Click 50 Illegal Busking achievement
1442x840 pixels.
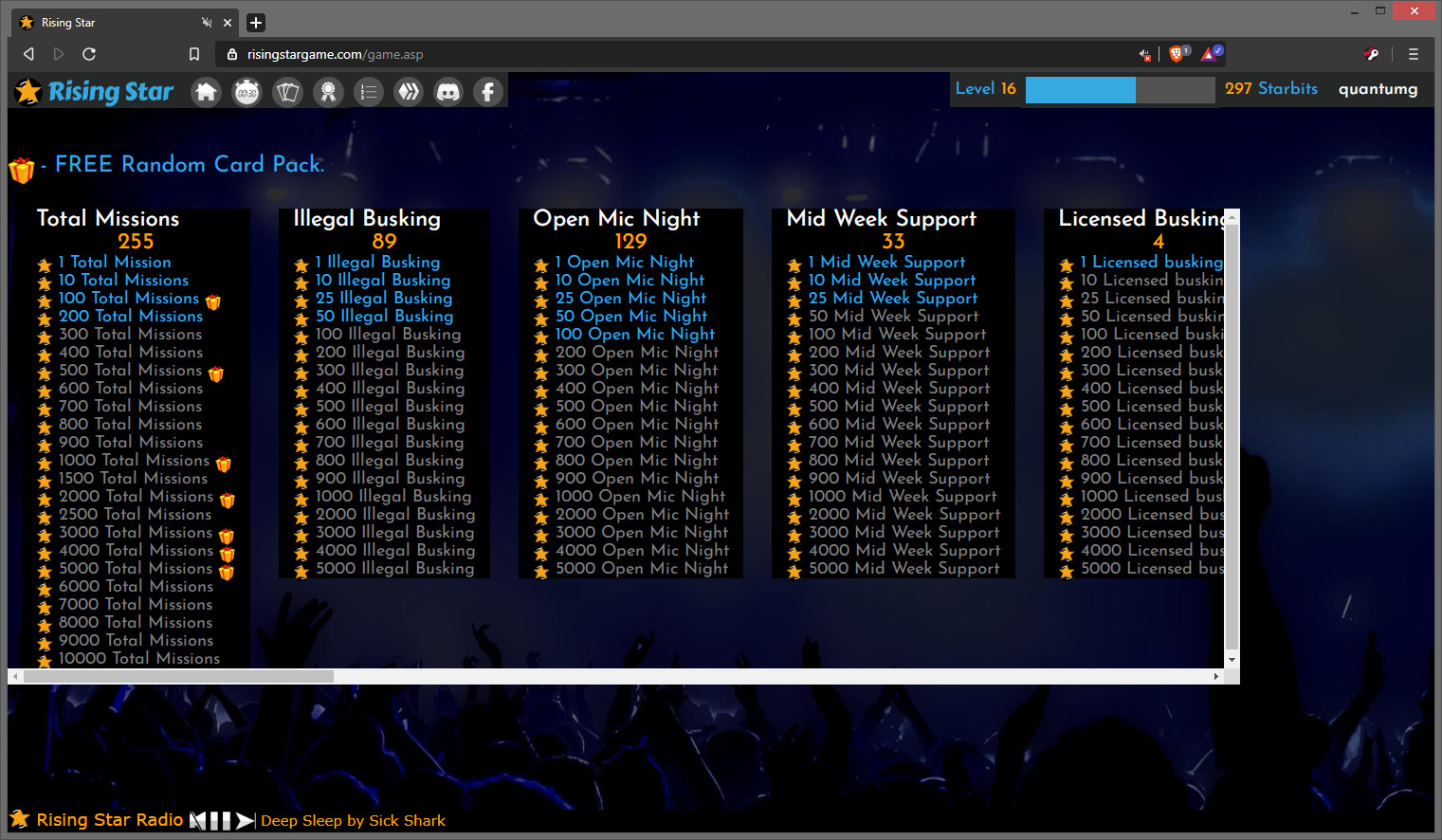385,316
